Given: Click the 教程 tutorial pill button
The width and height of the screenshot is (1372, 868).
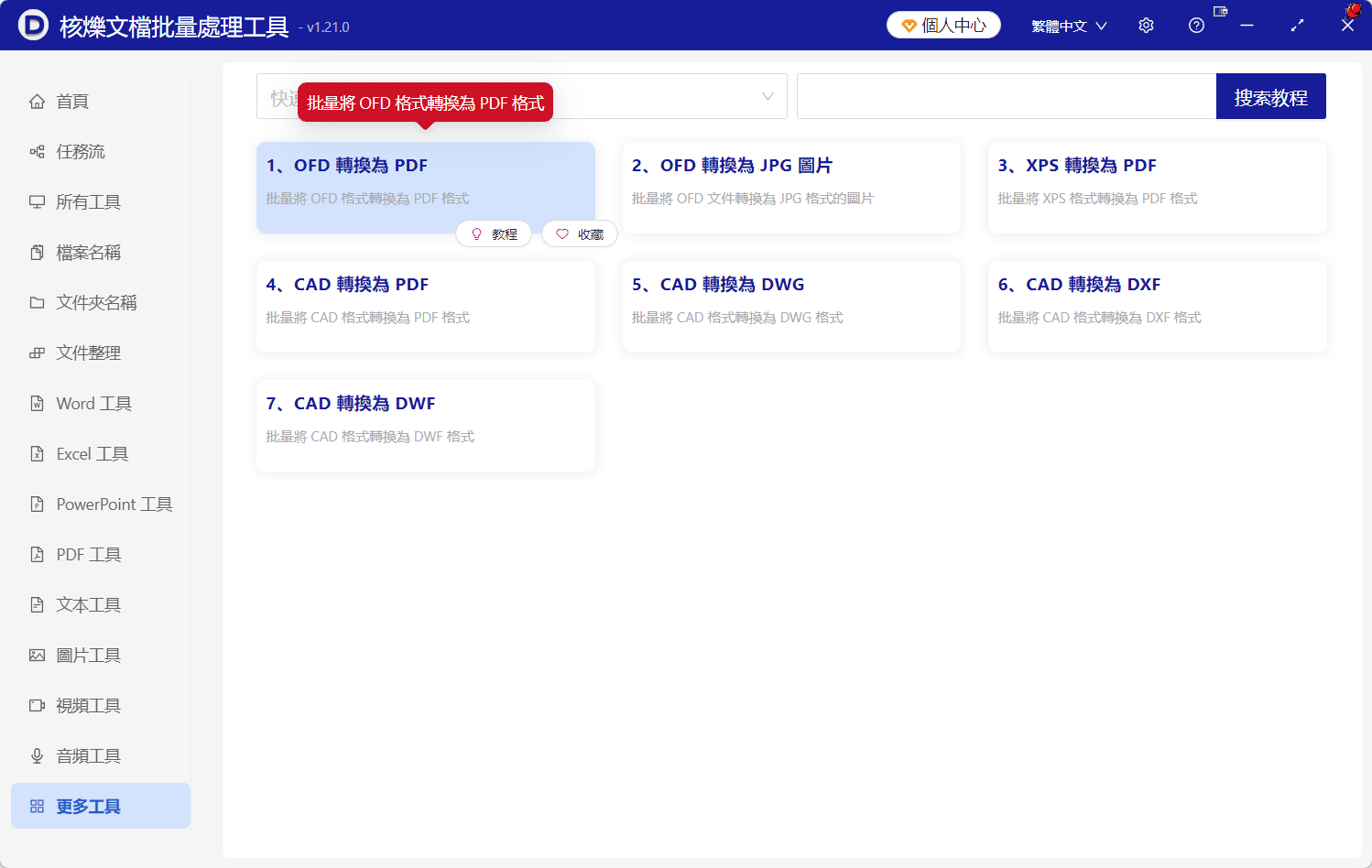Looking at the screenshot, I should pyautogui.click(x=494, y=233).
